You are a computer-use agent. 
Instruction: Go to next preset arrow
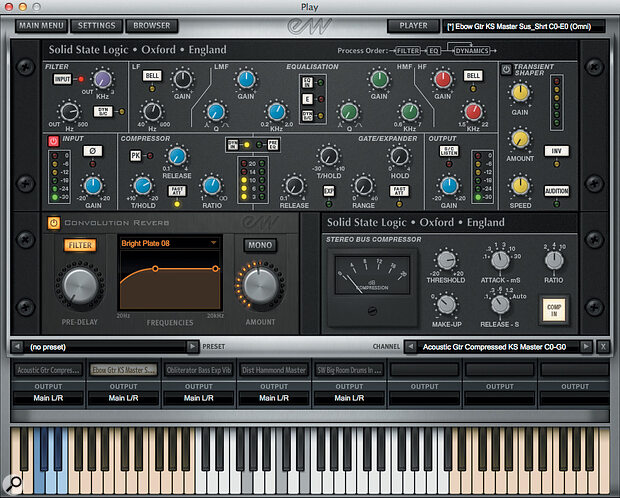pyautogui.click(x=192, y=347)
